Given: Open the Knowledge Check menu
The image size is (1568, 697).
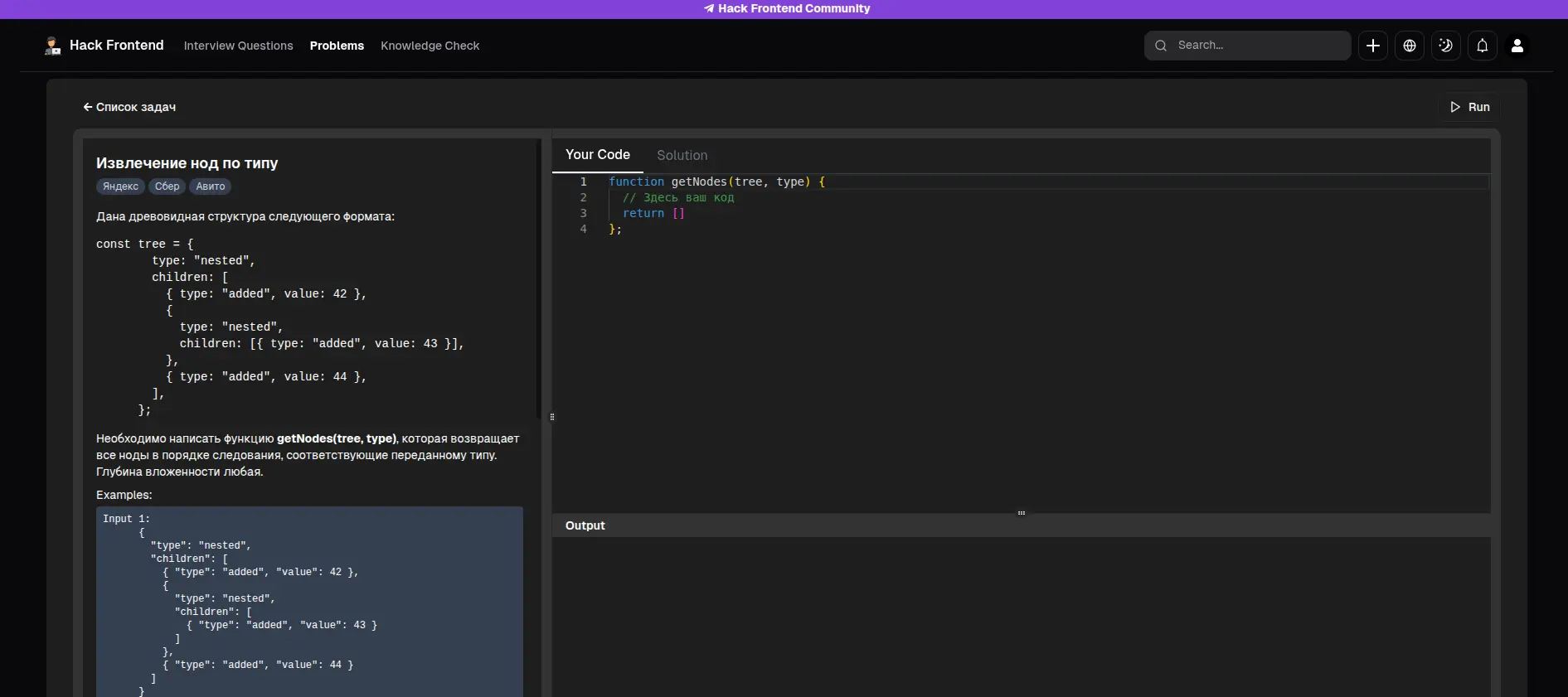Looking at the screenshot, I should click(x=430, y=46).
